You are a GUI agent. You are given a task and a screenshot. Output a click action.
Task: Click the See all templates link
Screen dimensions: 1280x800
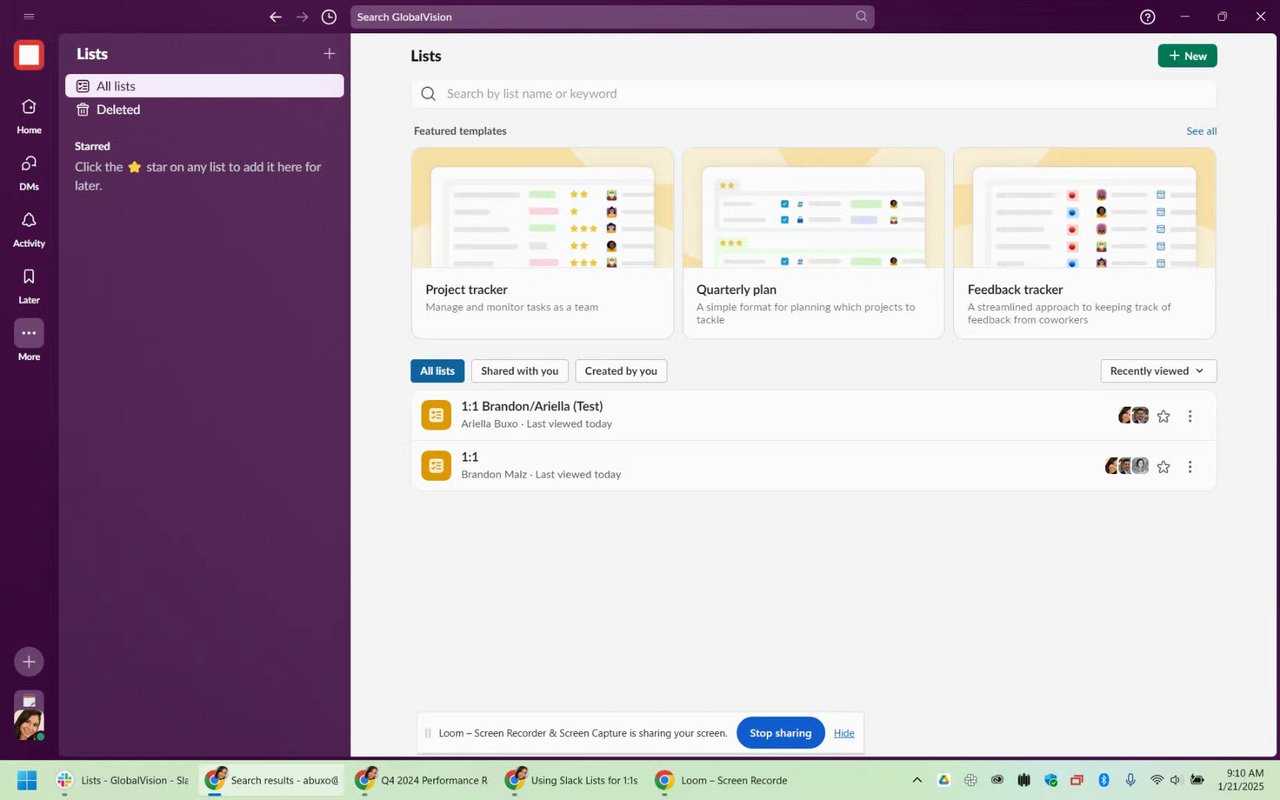click(x=1201, y=131)
